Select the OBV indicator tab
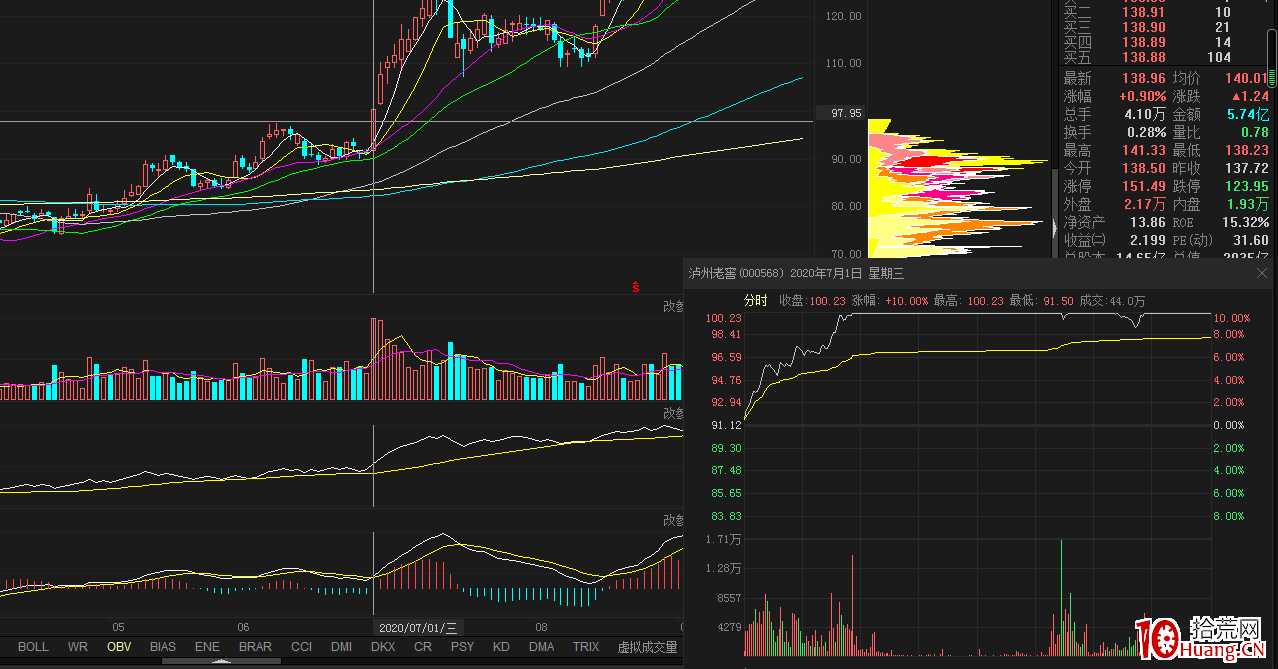1278x669 pixels. 119,647
